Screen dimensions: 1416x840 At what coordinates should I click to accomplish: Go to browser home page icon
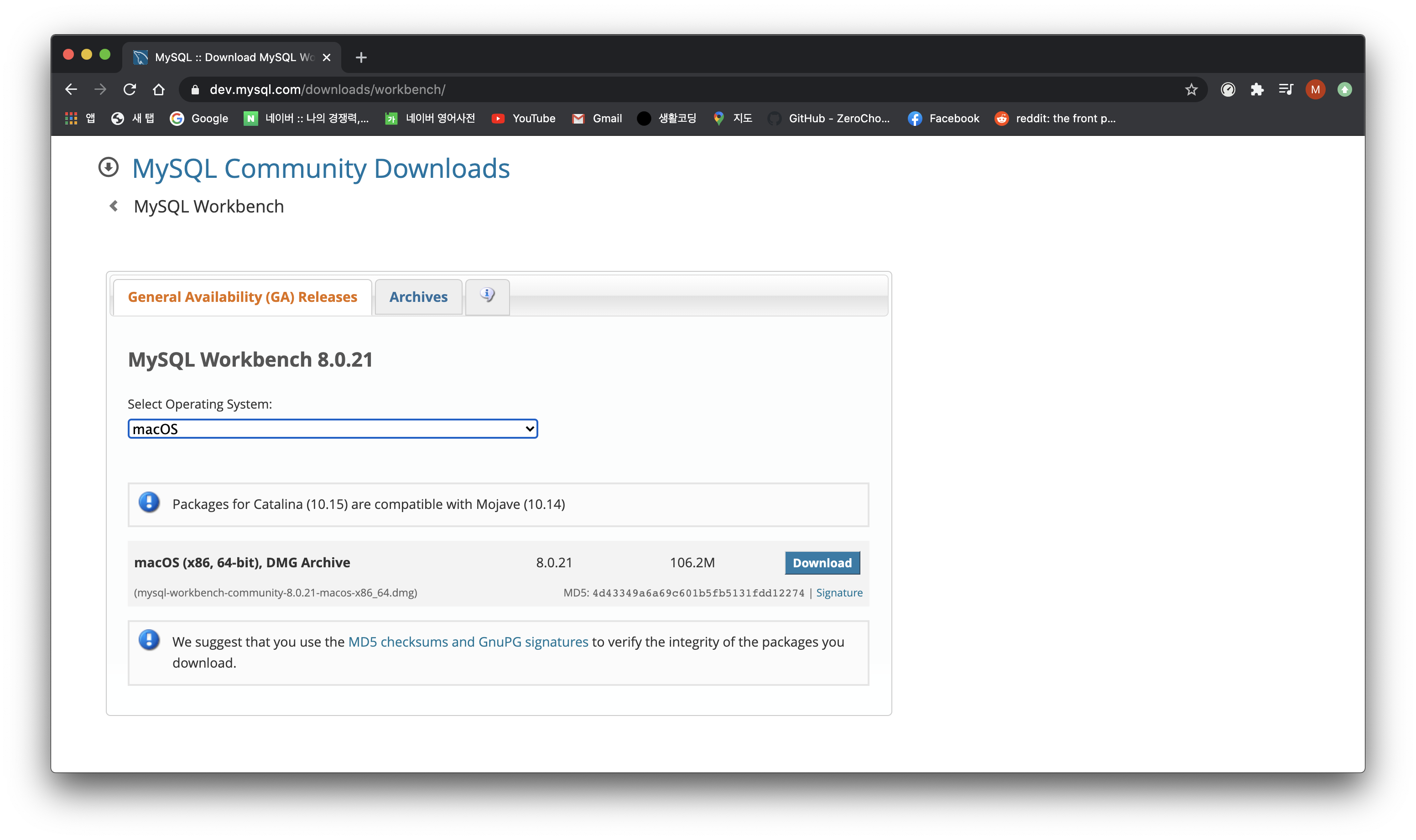coord(159,89)
